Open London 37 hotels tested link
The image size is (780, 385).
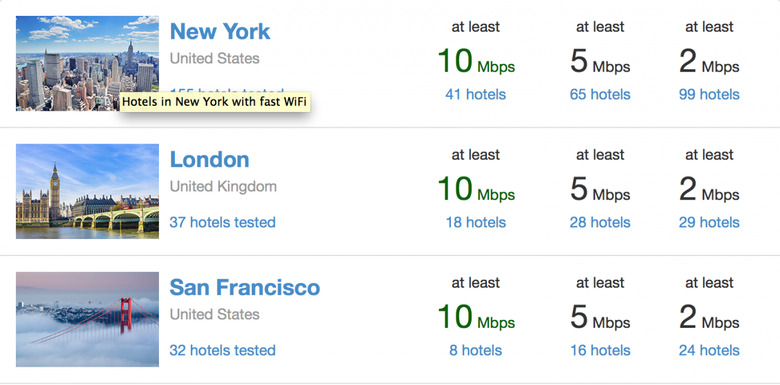(x=222, y=222)
